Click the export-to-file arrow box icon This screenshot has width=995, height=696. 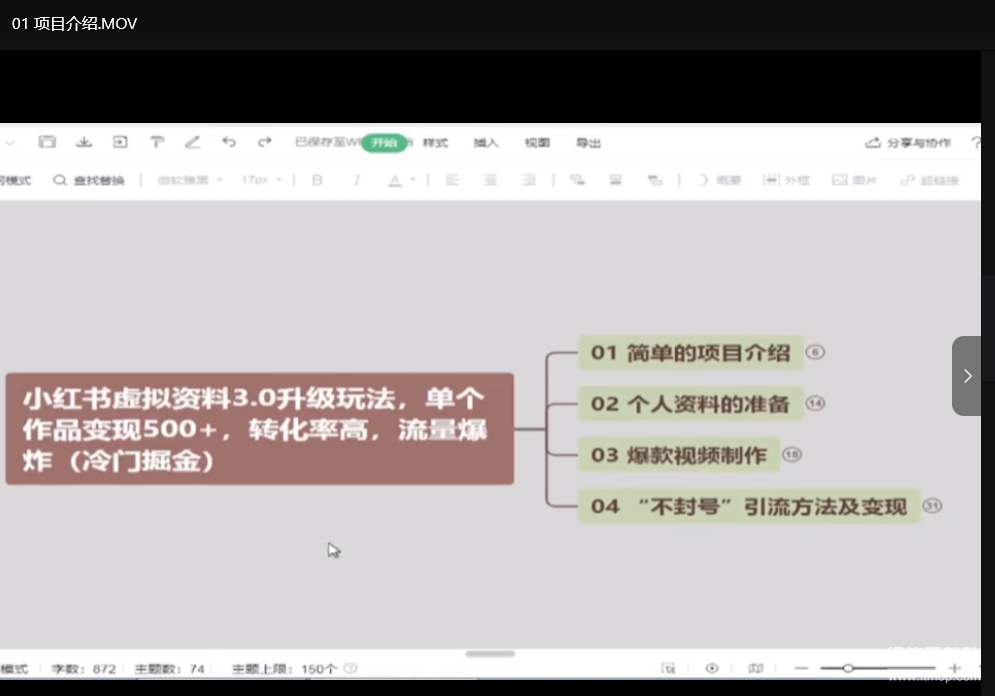[120, 142]
